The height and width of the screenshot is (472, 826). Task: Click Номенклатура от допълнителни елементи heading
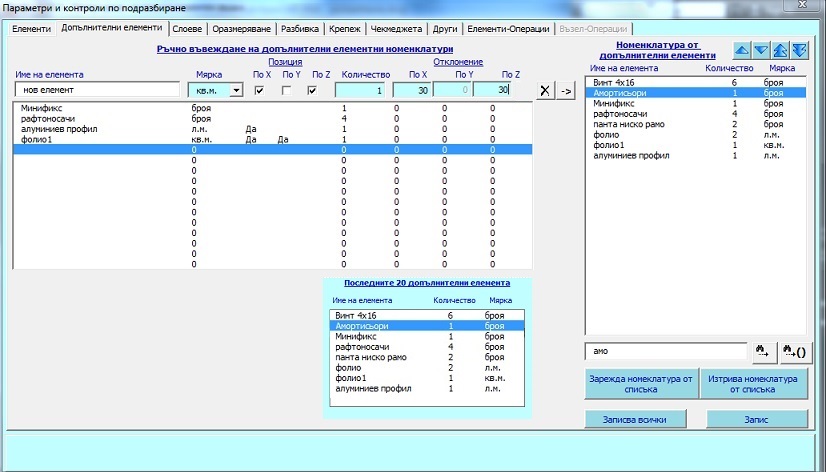(x=658, y=50)
